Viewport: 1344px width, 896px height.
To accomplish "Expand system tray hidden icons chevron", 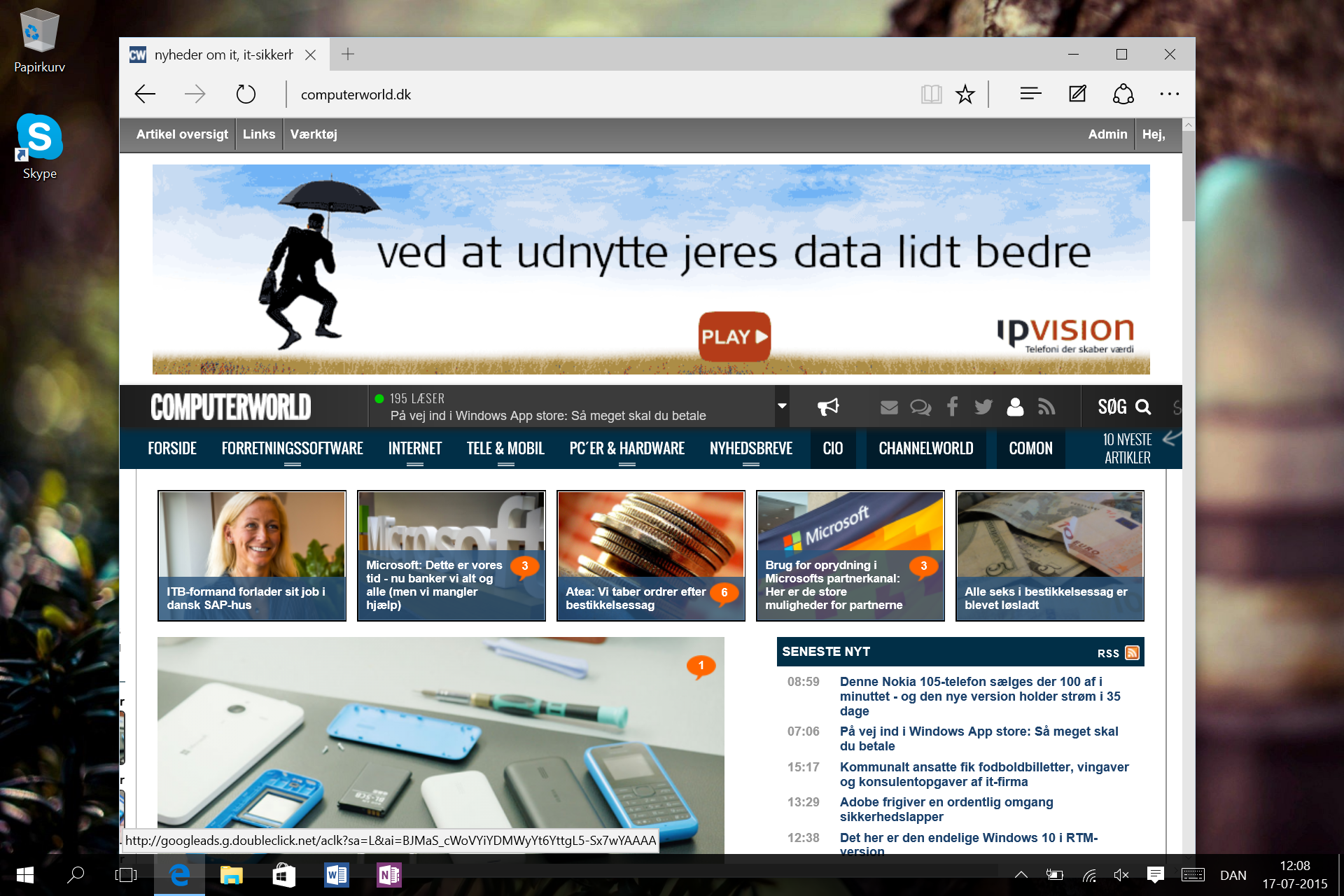I will coord(1021,874).
